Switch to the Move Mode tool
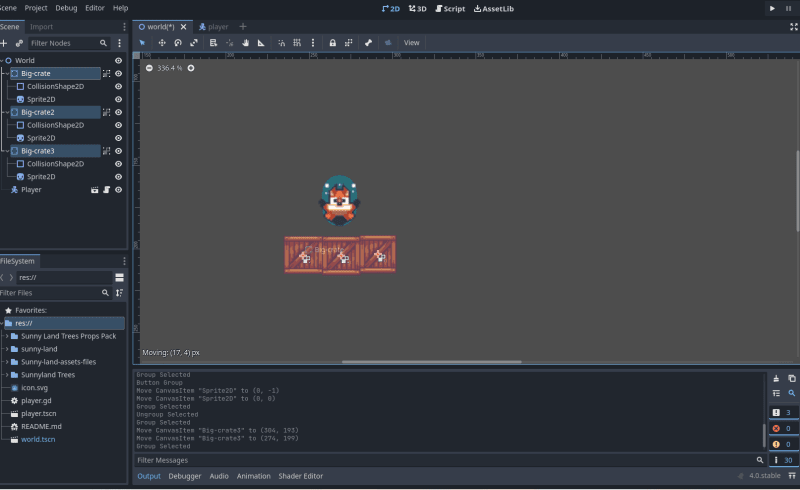This screenshot has width=800, height=490. click(x=162, y=43)
